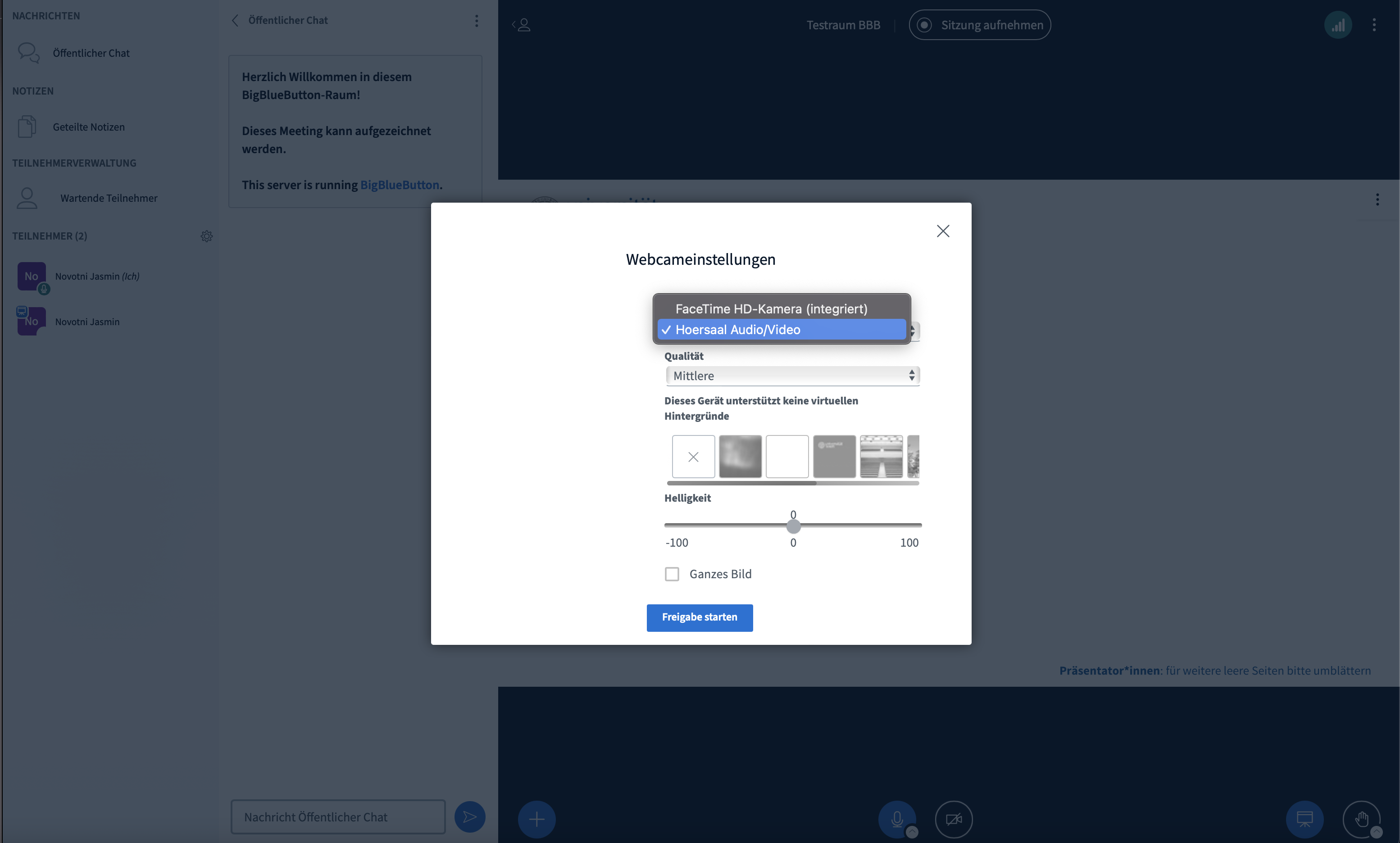Open presentation options three-dot menu
This screenshot has height=843, width=1400.
click(x=1377, y=199)
